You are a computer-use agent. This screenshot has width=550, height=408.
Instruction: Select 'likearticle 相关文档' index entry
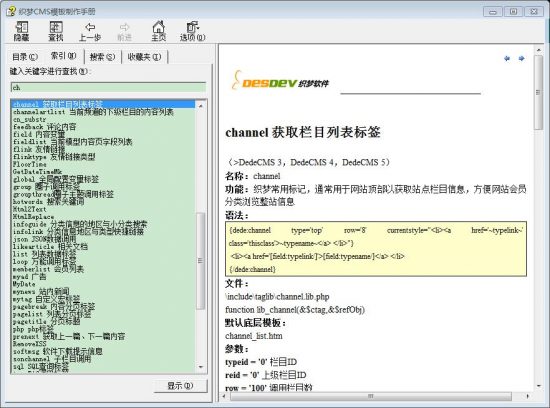(x=50, y=247)
